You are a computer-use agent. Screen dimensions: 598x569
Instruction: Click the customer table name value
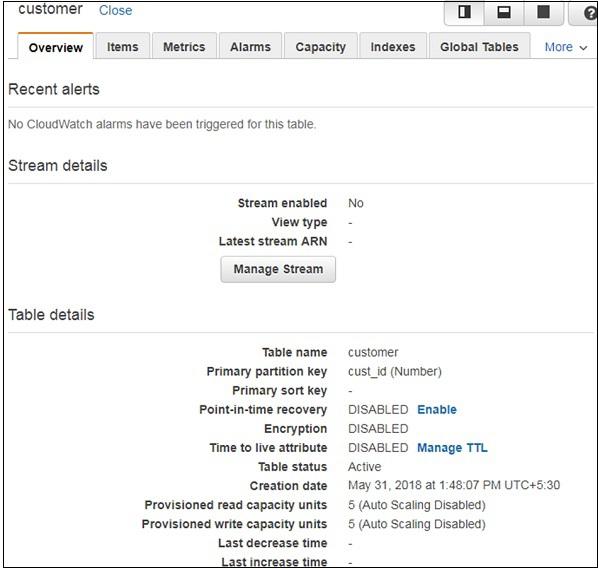373,352
